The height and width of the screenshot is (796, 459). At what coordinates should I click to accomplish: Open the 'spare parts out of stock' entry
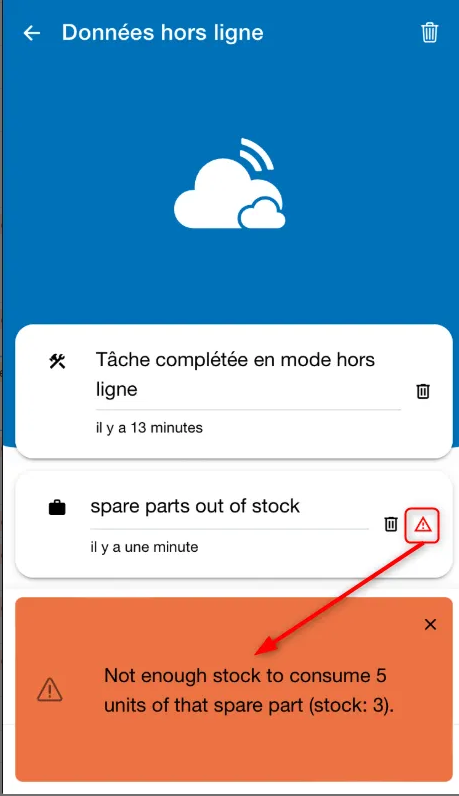pyautogui.click(x=195, y=506)
